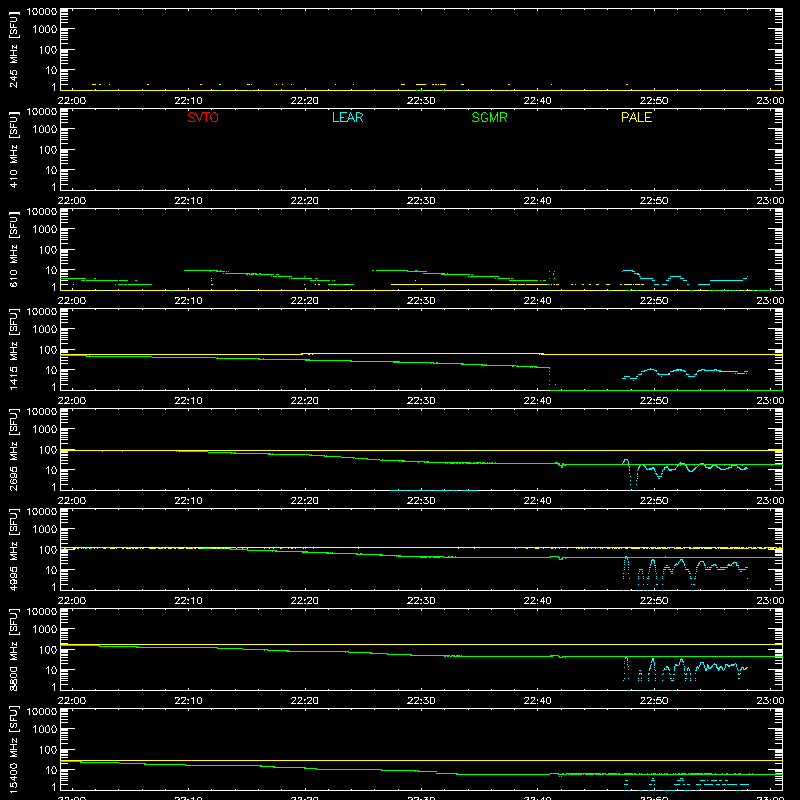Click 22:30 time label under 2695 MHz panel
This screenshot has height=800, width=800.
click(x=421, y=501)
